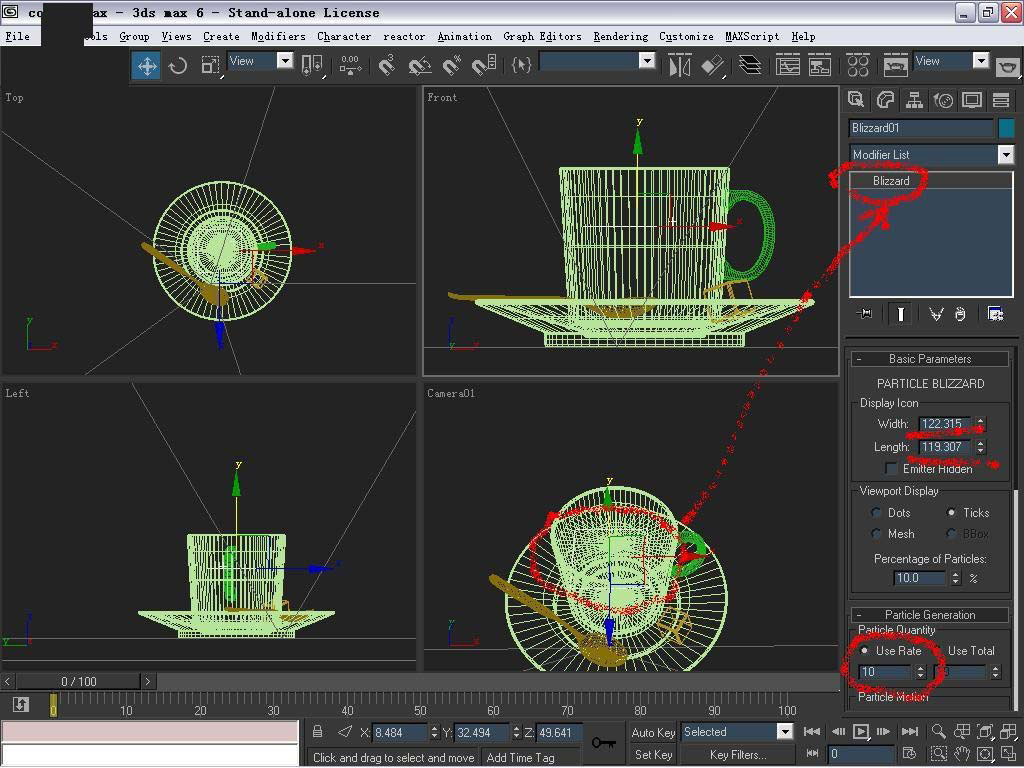Screen dimensions: 1024x768
Task: Toggle Emitter Hidden checkbox
Action: click(891, 468)
